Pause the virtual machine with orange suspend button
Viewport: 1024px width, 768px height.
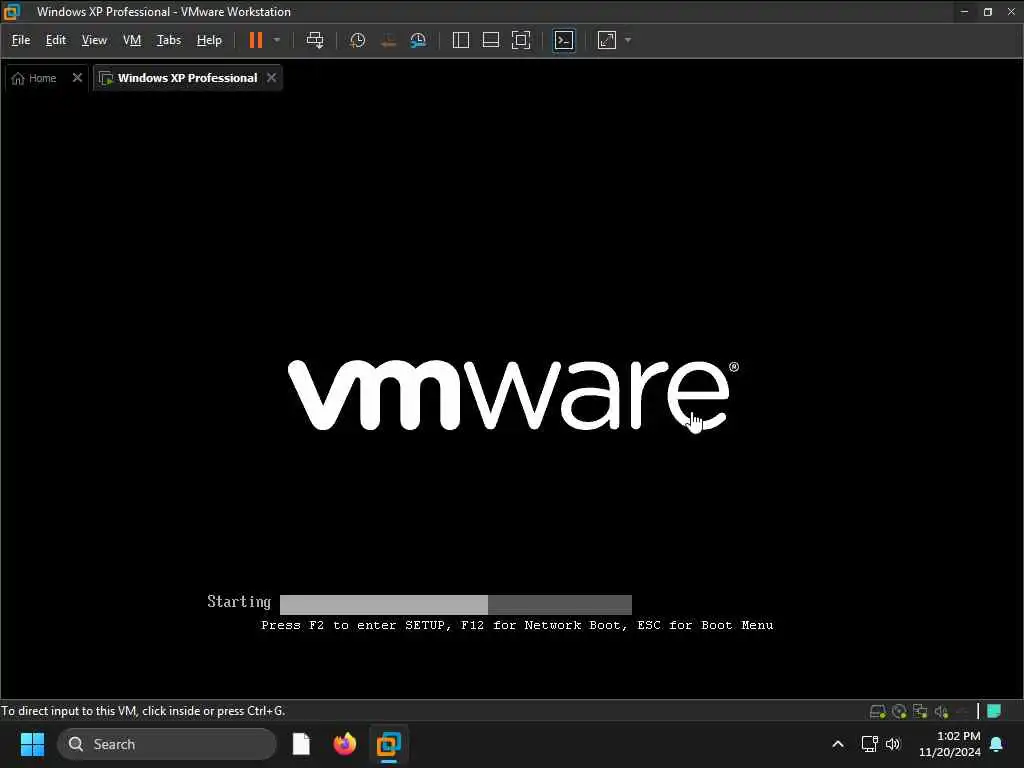point(256,40)
